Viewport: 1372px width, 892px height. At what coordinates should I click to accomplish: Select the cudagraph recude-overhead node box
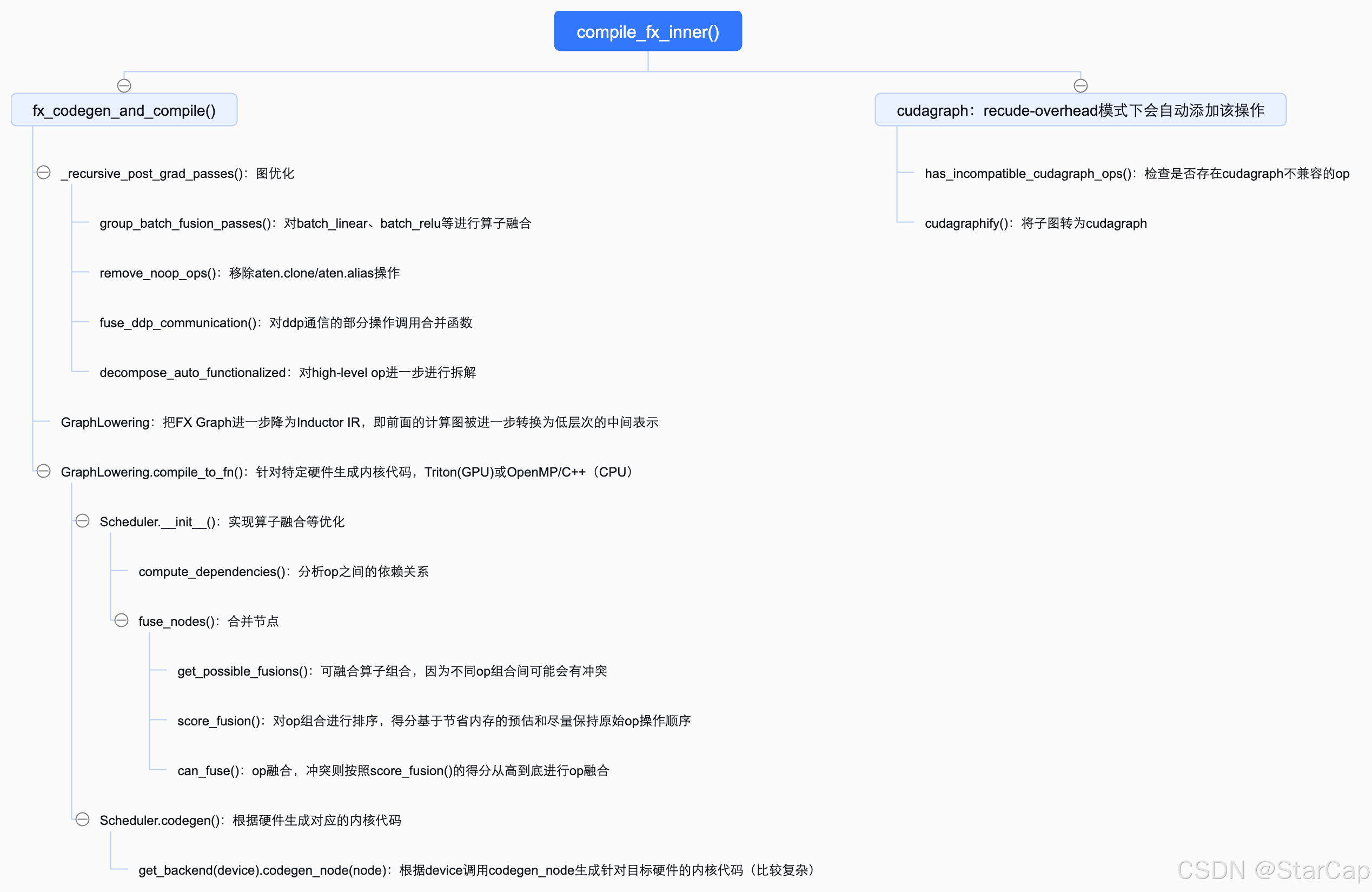[x=1080, y=110]
